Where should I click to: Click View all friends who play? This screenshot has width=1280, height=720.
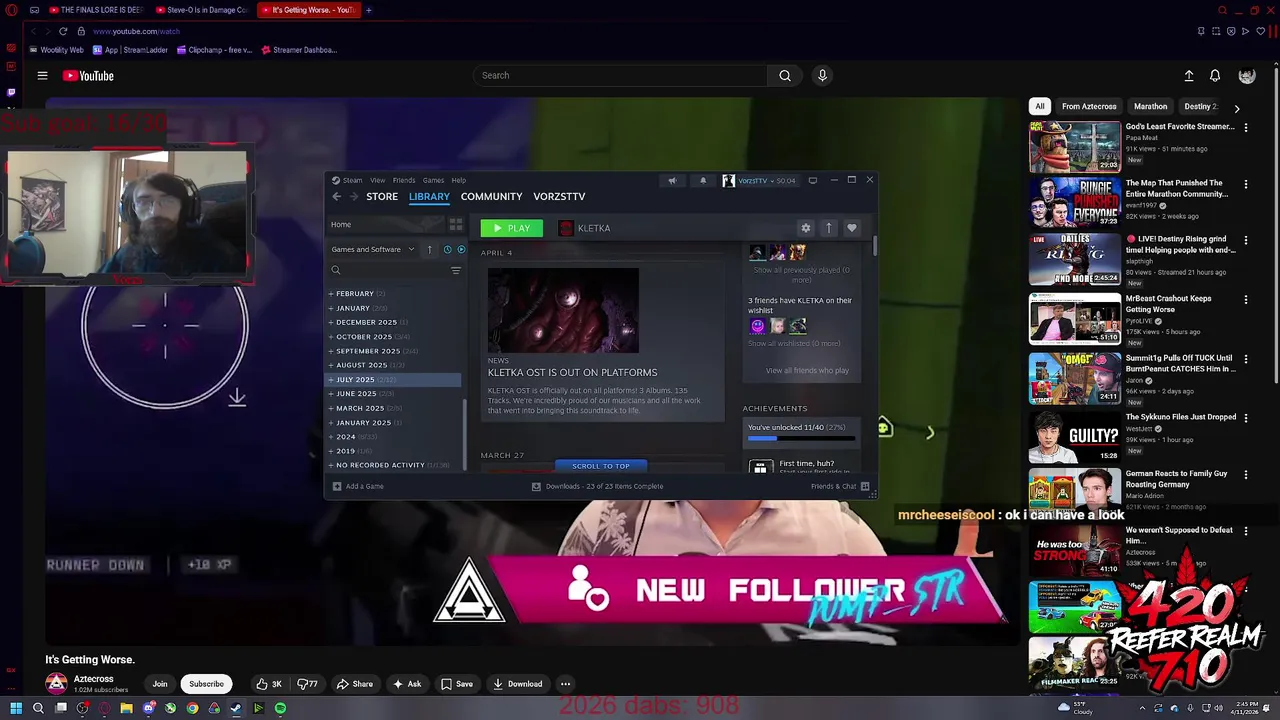click(x=807, y=371)
